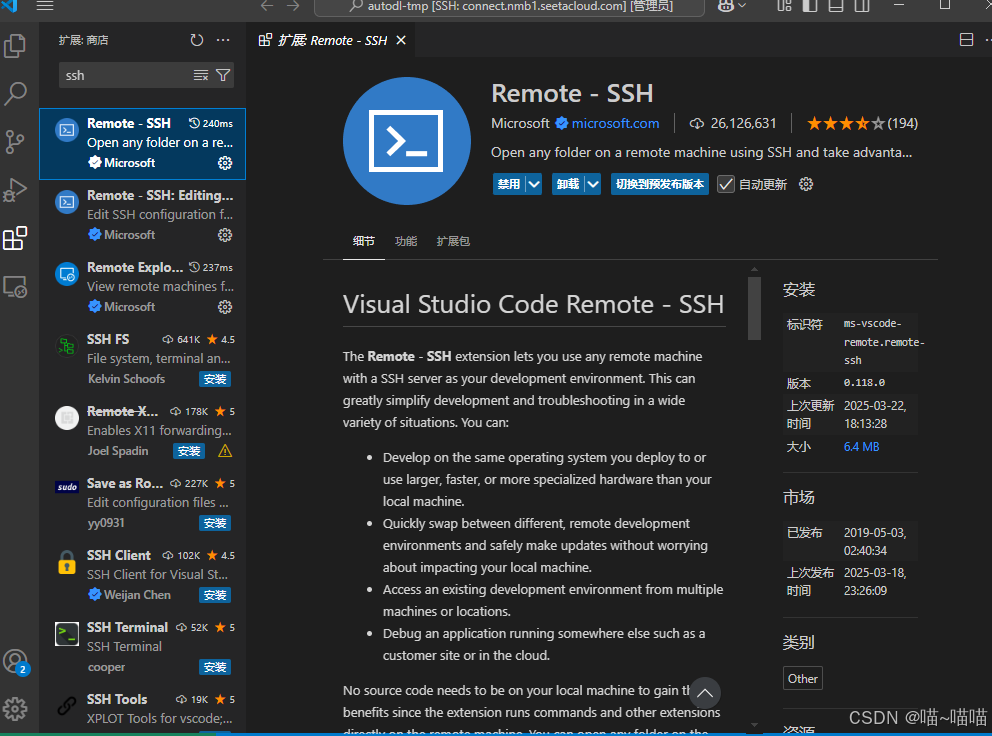Image resolution: width=992 pixels, height=736 pixels.
Task: Open the Accounts icon with badge 2
Action: pos(15,662)
